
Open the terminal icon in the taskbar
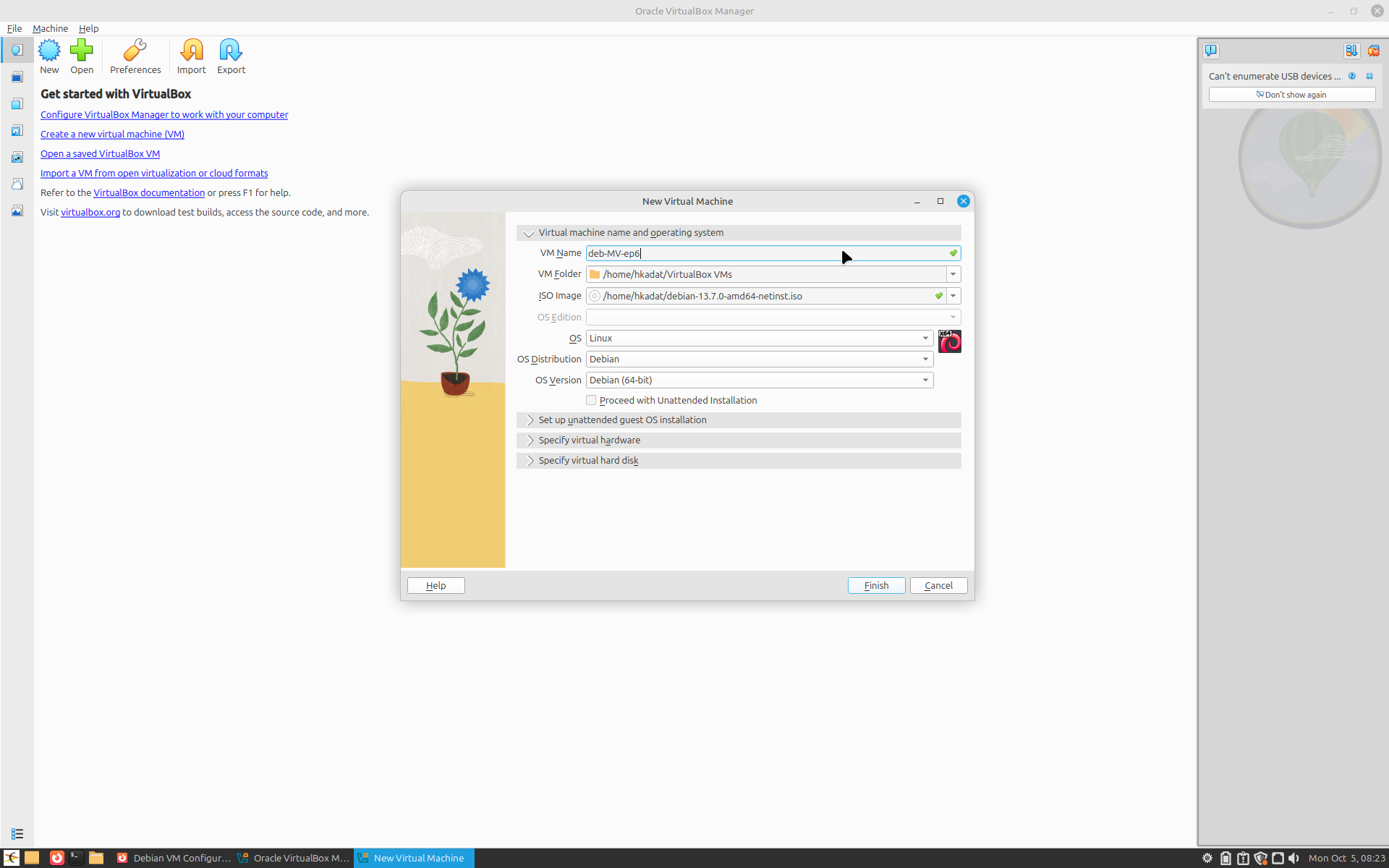(76, 858)
